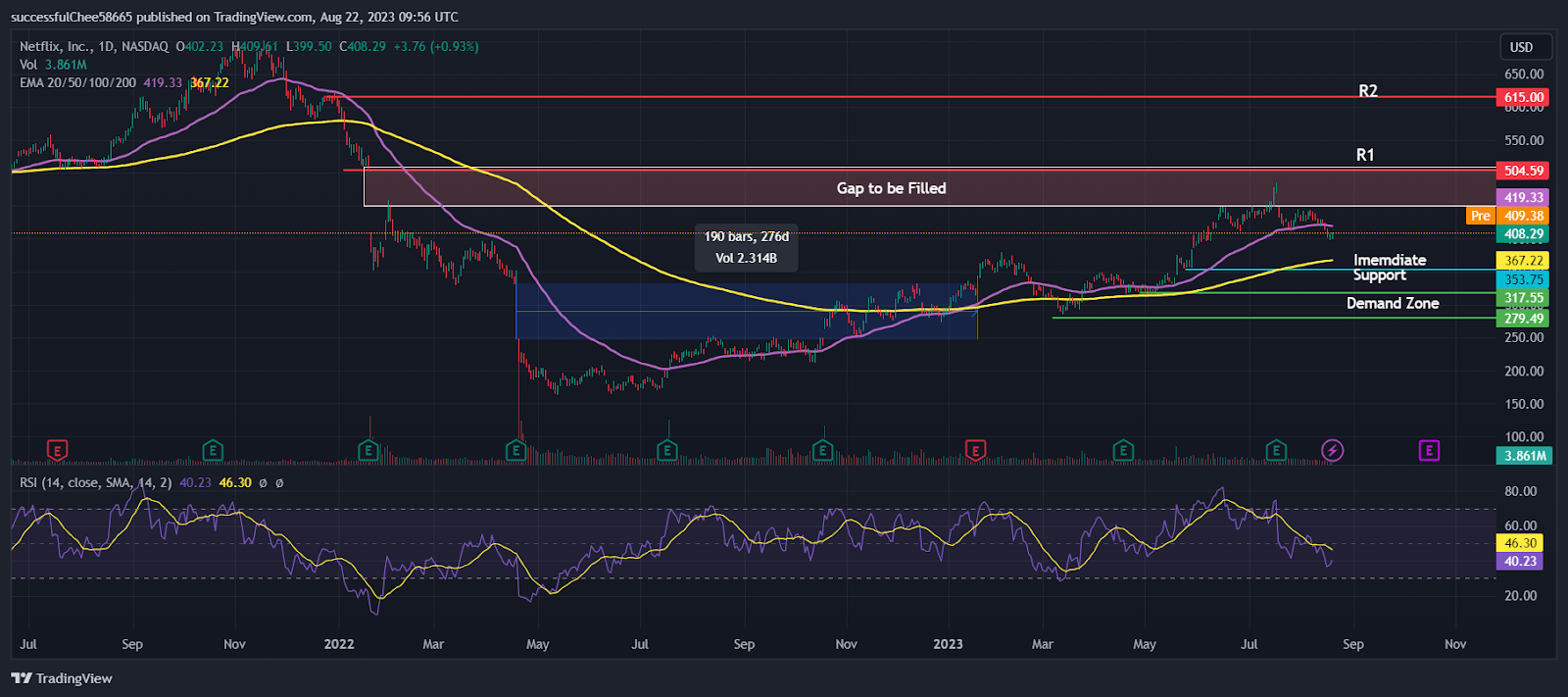Click the 367.22 yellow EMA price label

pos(1524,261)
